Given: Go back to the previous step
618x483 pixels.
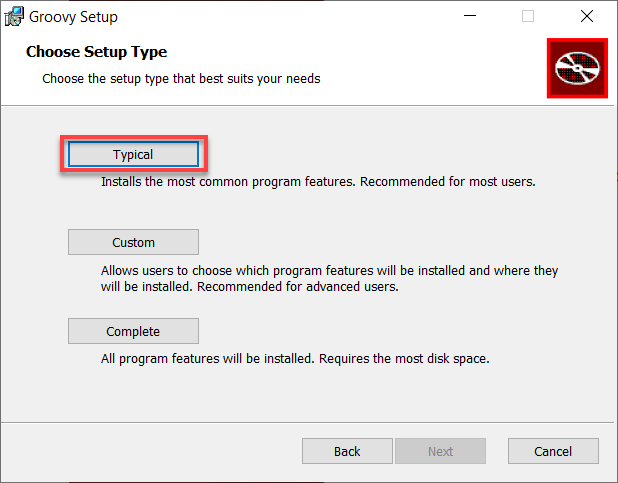Looking at the screenshot, I should point(347,451).
